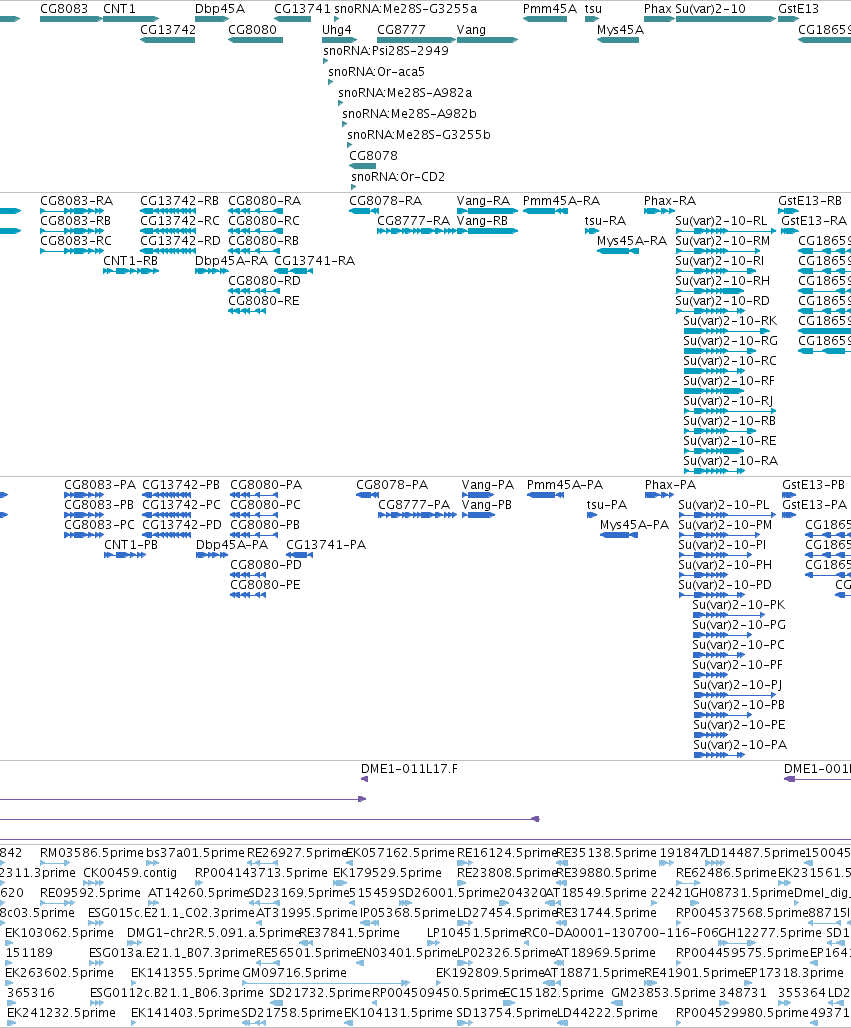Select the Su(var)2-10-PK protein feature
The width and height of the screenshot is (851, 1028).
click(729, 615)
